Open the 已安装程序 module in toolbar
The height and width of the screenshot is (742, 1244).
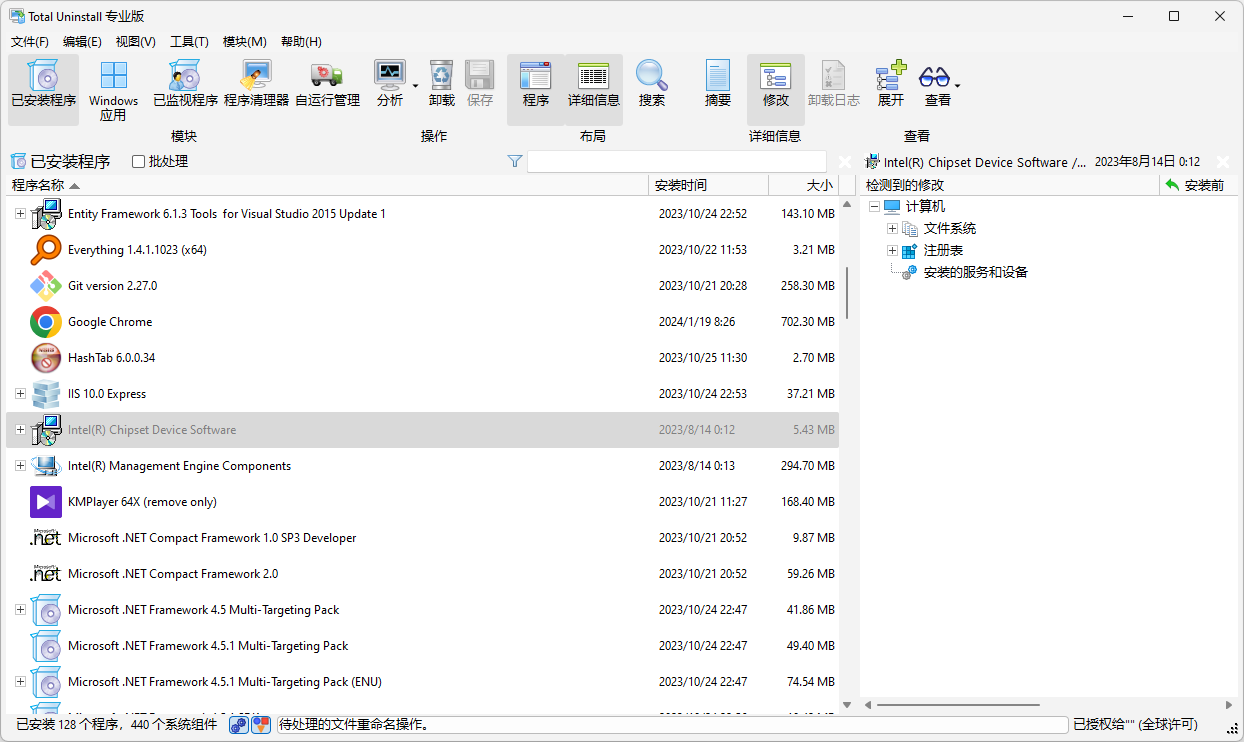tap(43, 89)
